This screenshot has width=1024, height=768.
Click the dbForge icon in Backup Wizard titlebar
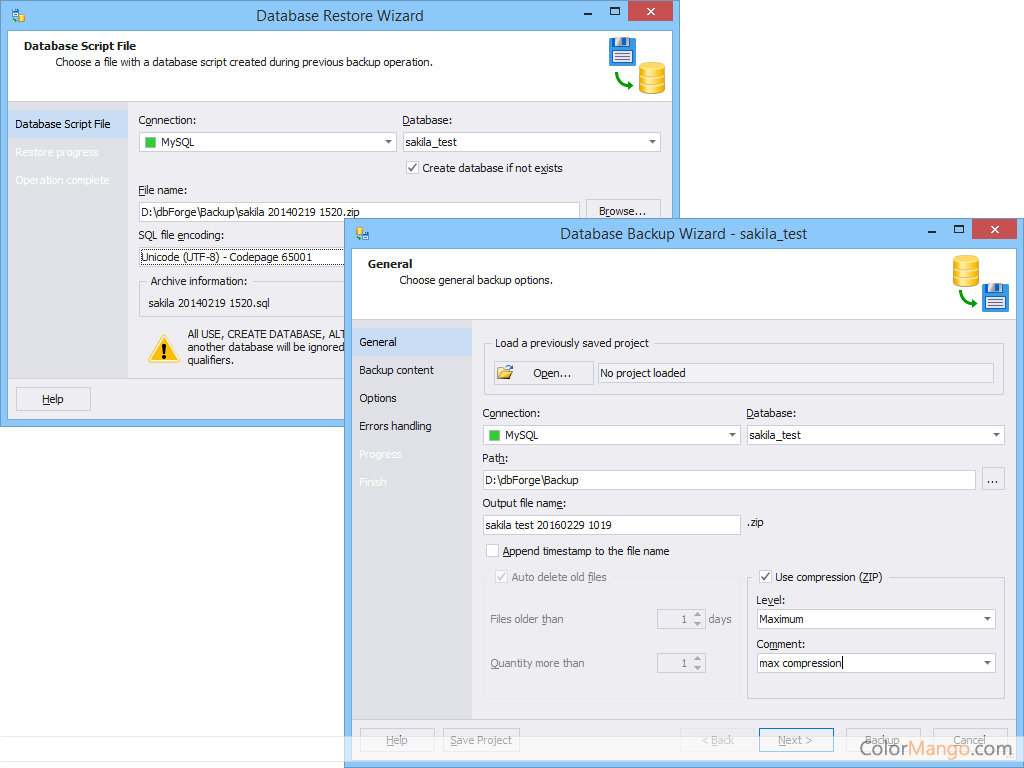click(x=363, y=232)
